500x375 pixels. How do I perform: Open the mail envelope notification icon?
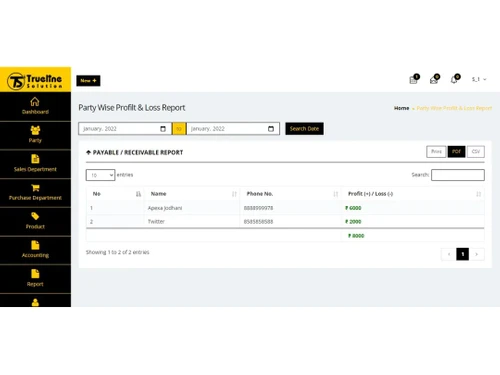(434, 80)
